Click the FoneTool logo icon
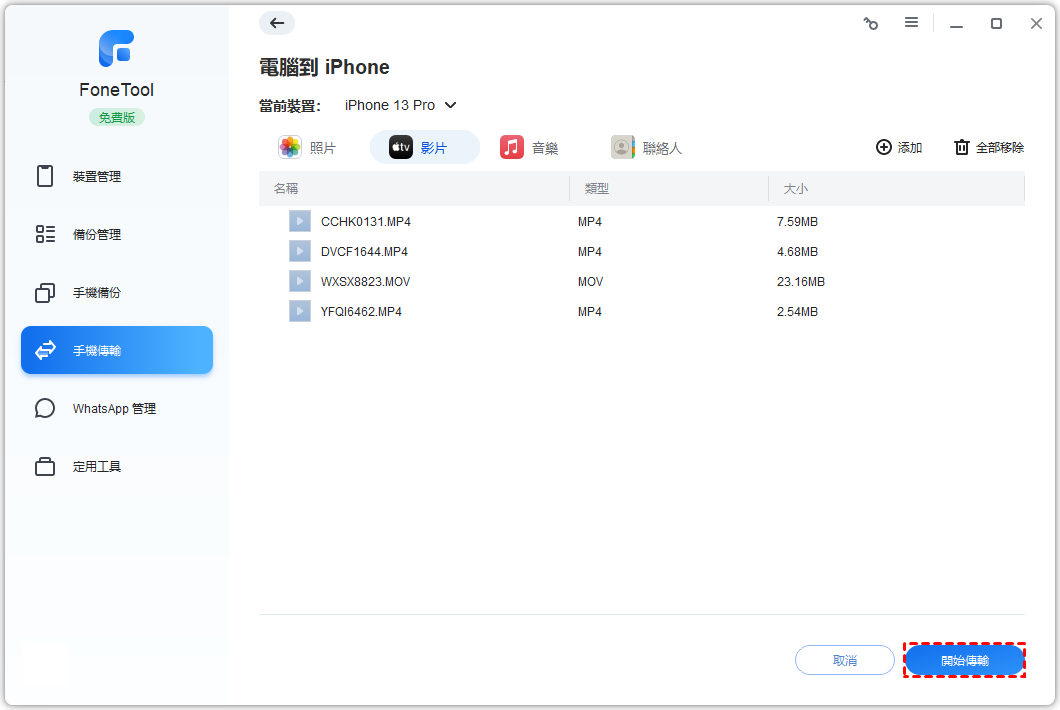 116,49
